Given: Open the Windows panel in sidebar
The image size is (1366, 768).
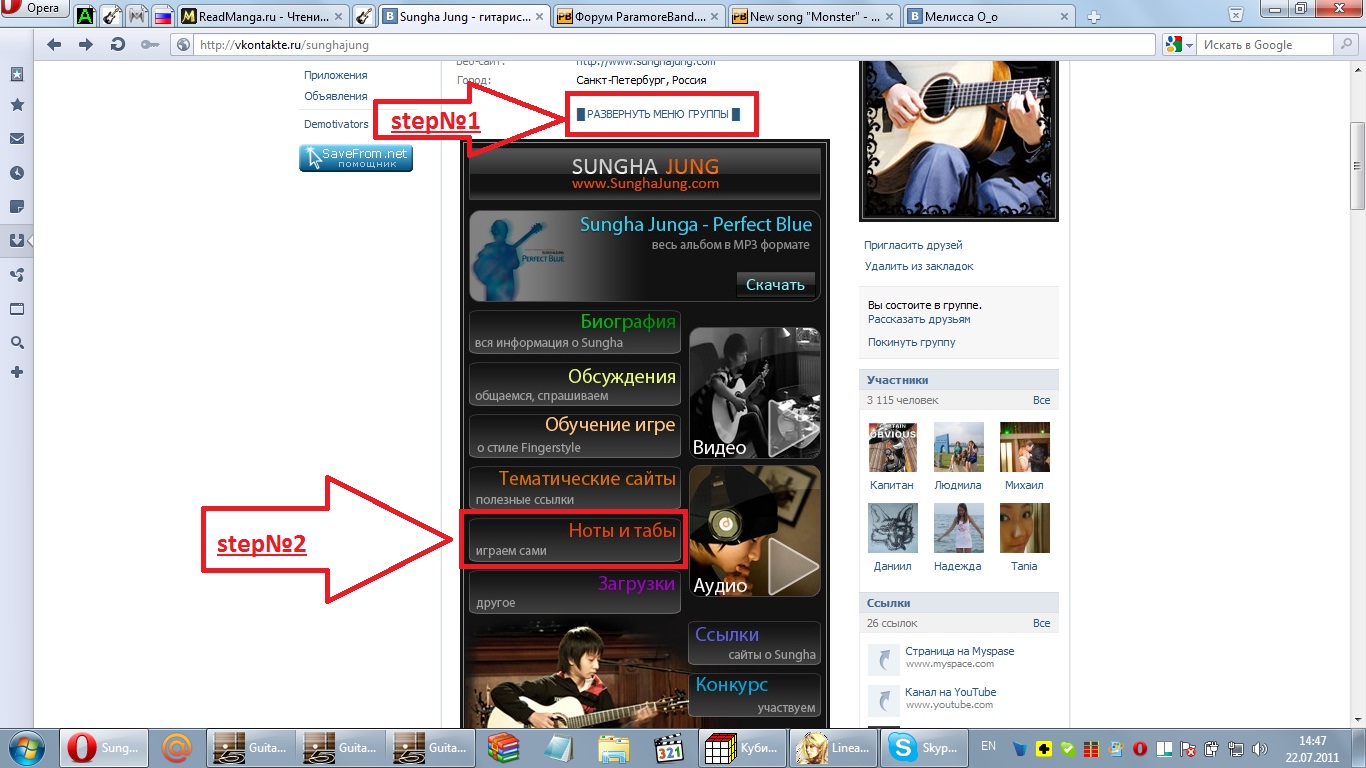Looking at the screenshot, I should click(x=17, y=309).
